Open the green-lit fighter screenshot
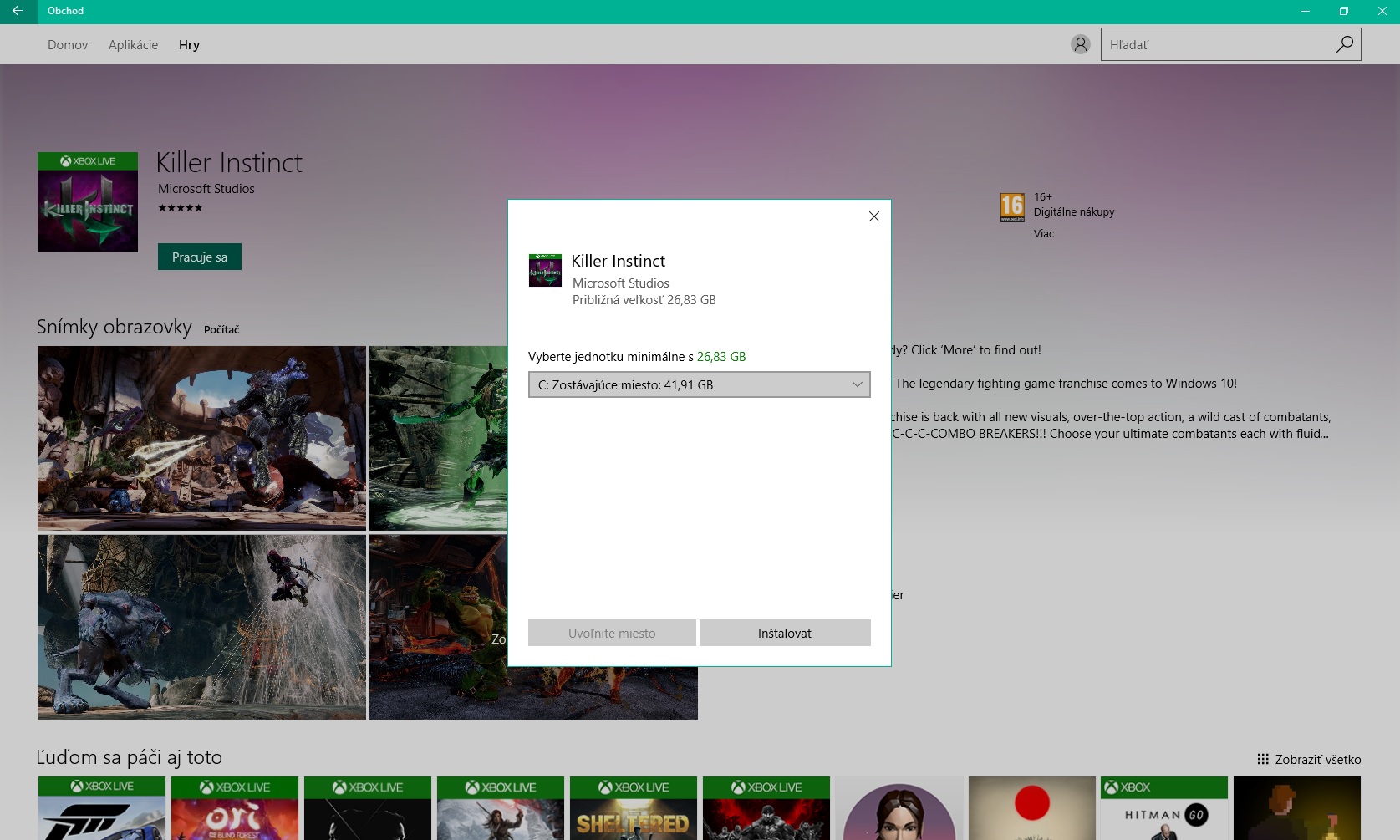This screenshot has width=1400, height=840. [x=438, y=438]
